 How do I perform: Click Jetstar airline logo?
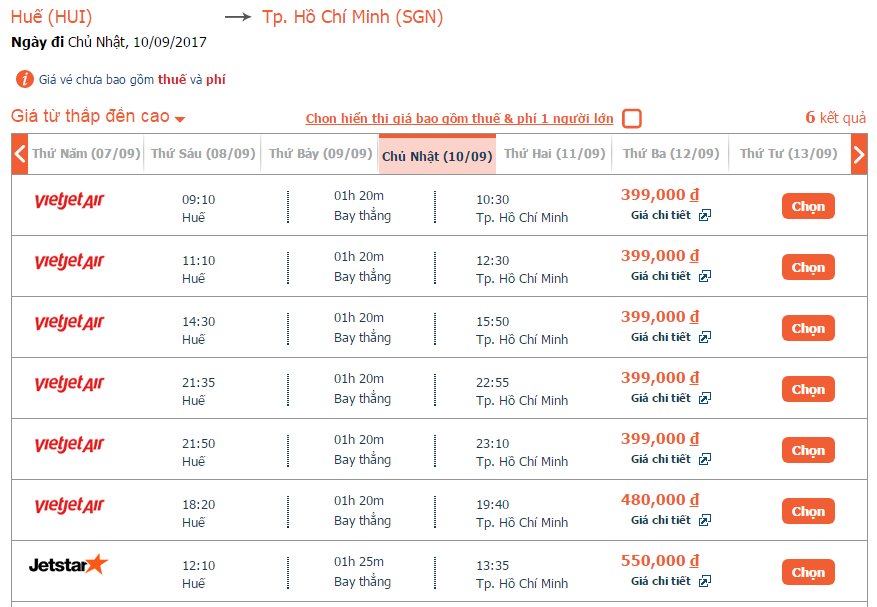point(68,564)
